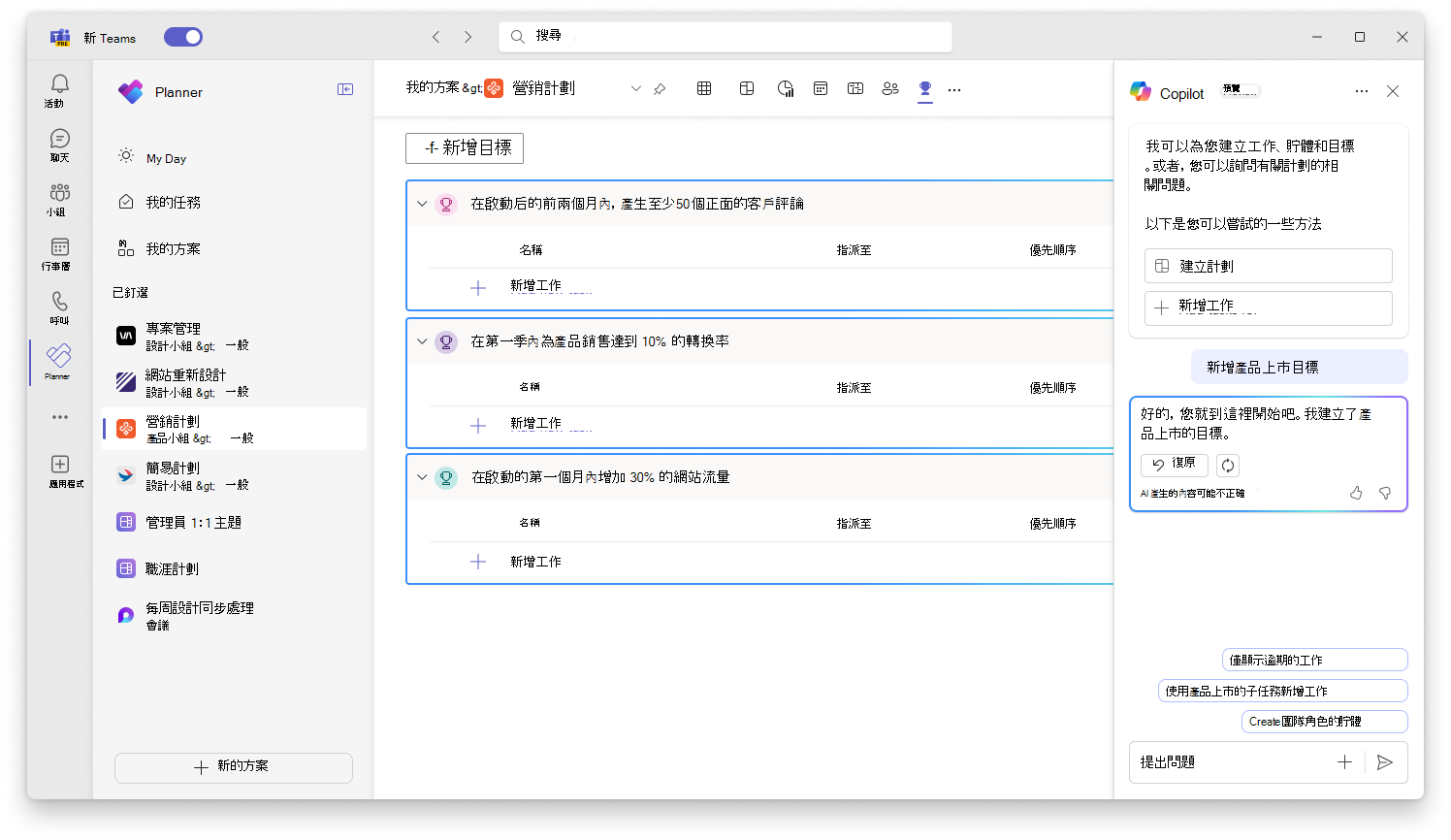
Task: Click the green trophy icon of 30% traffic goal
Action: pos(446,477)
